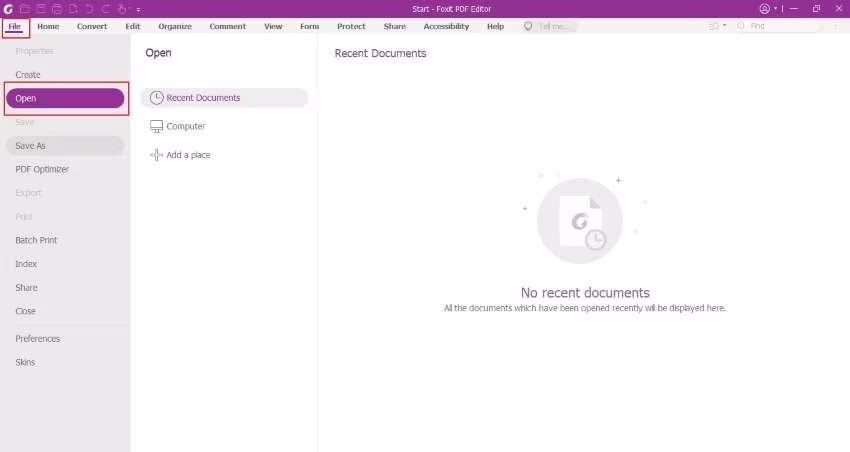850x452 pixels.
Task: Choose Batch Print in the sidebar
Action: (x=36, y=240)
